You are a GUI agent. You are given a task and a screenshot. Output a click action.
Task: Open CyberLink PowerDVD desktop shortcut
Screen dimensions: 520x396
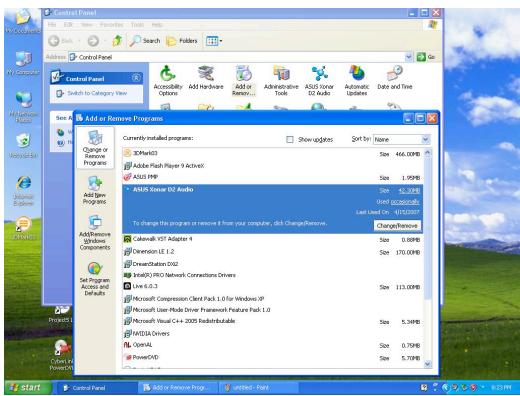(x=61, y=355)
